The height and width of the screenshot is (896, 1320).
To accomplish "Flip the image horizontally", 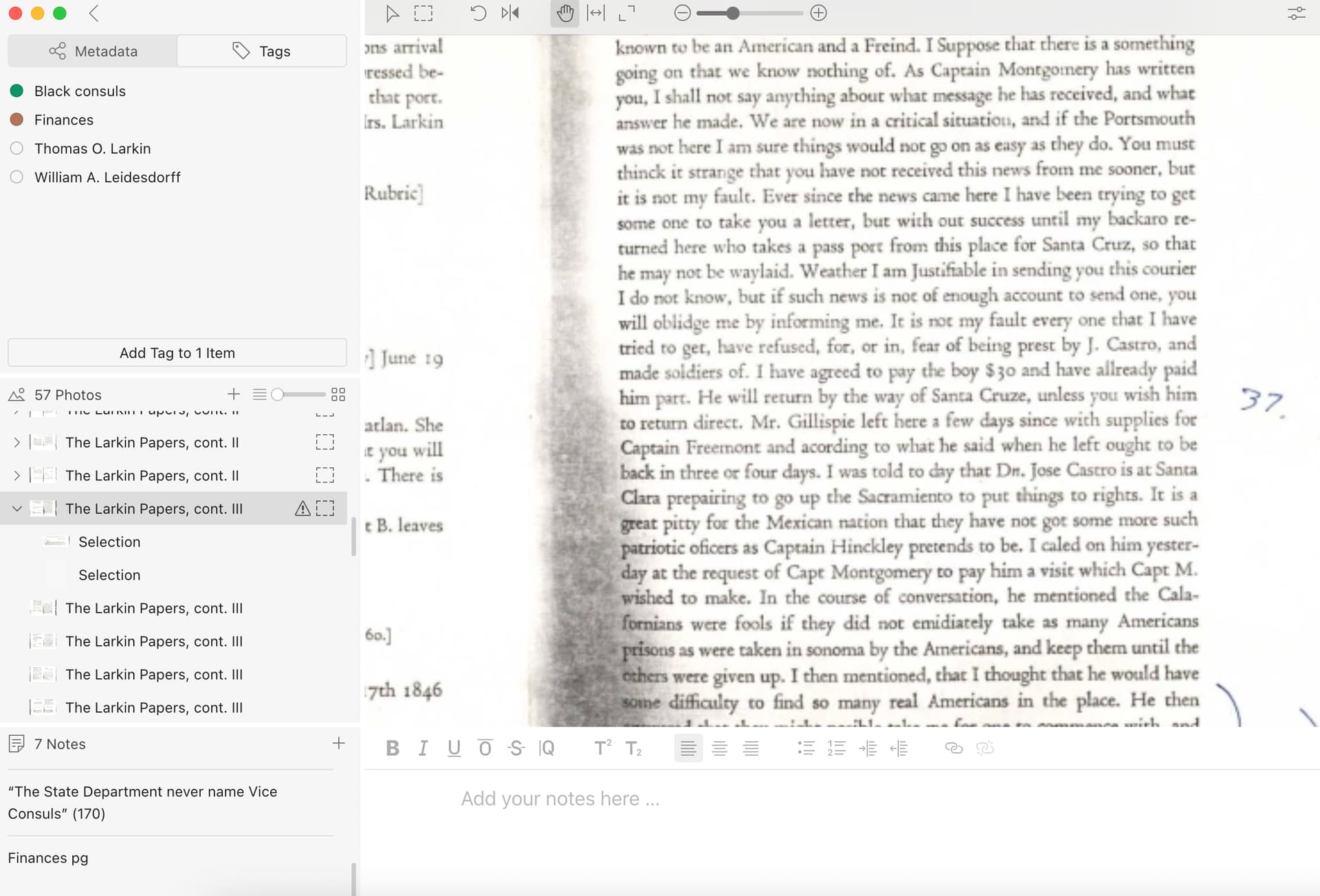I will point(510,13).
